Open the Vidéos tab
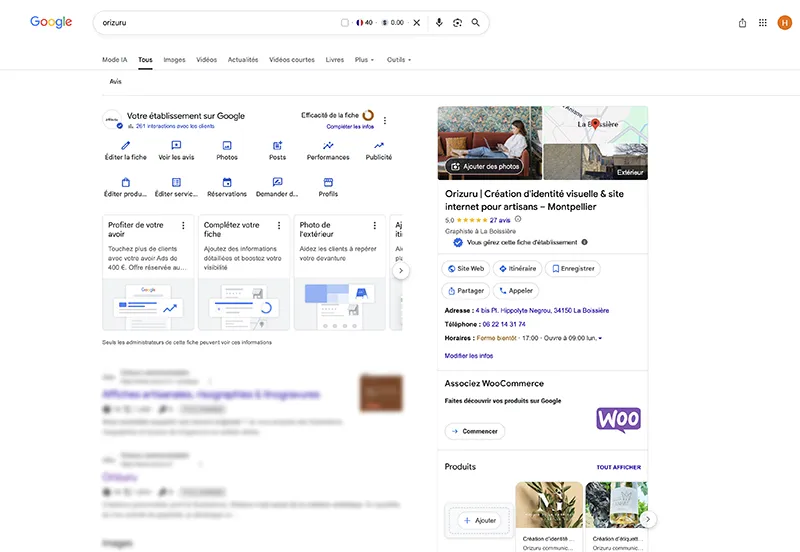The height and width of the screenshot is (552, 800). pos(207,60)
